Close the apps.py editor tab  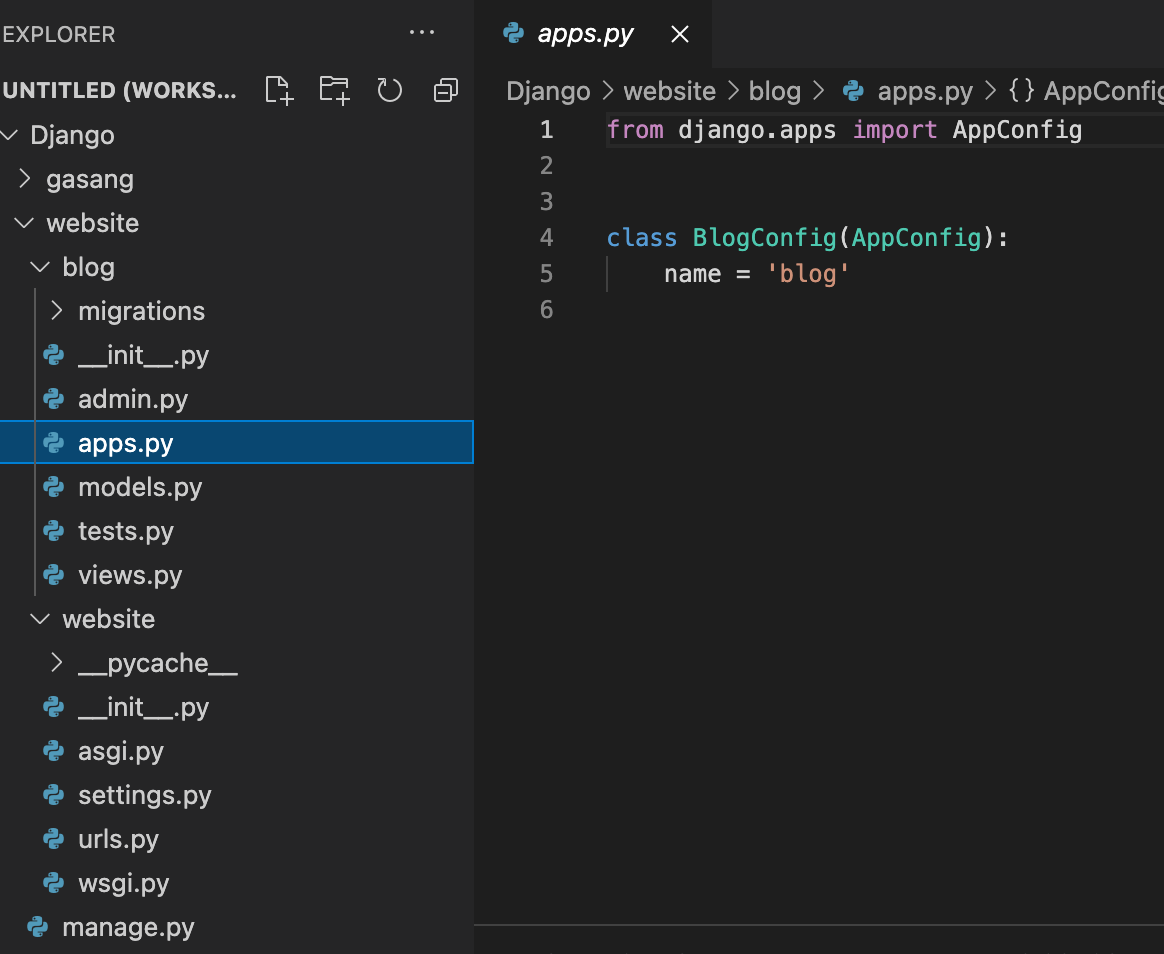pos(679,34)
